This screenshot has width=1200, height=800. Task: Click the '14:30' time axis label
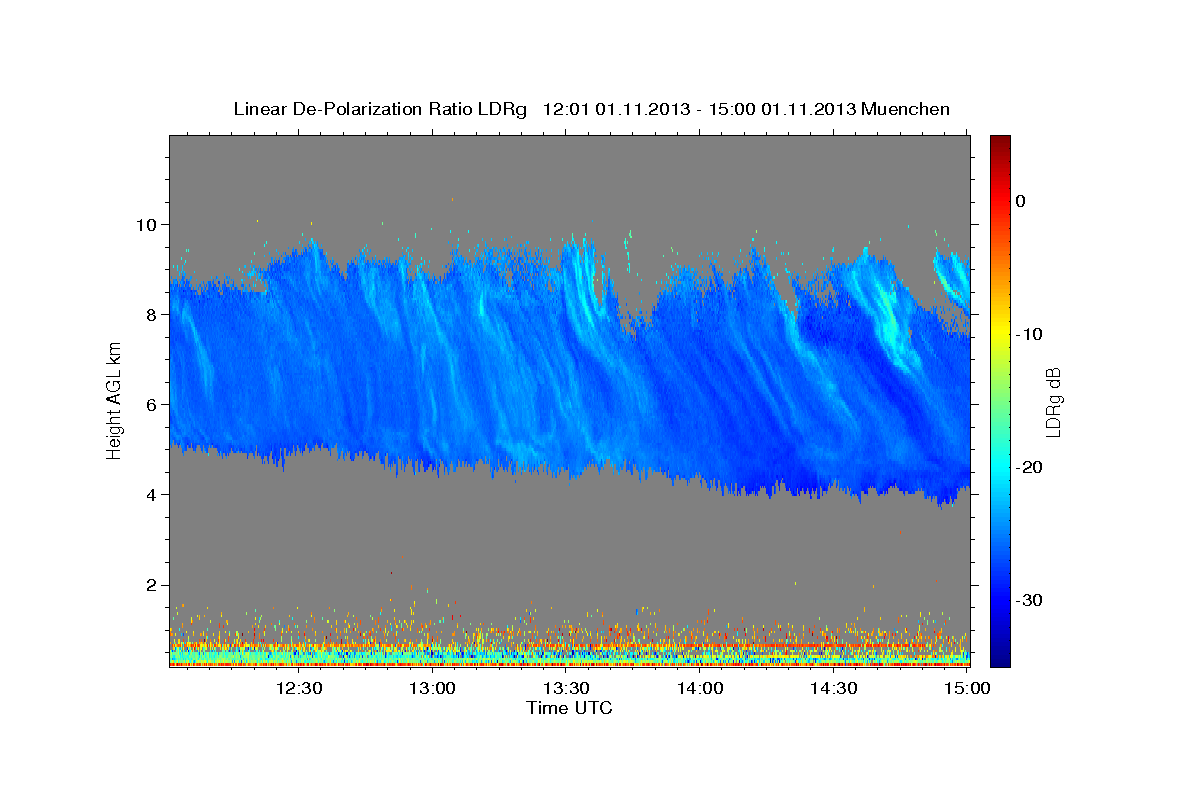click(834, 688)
